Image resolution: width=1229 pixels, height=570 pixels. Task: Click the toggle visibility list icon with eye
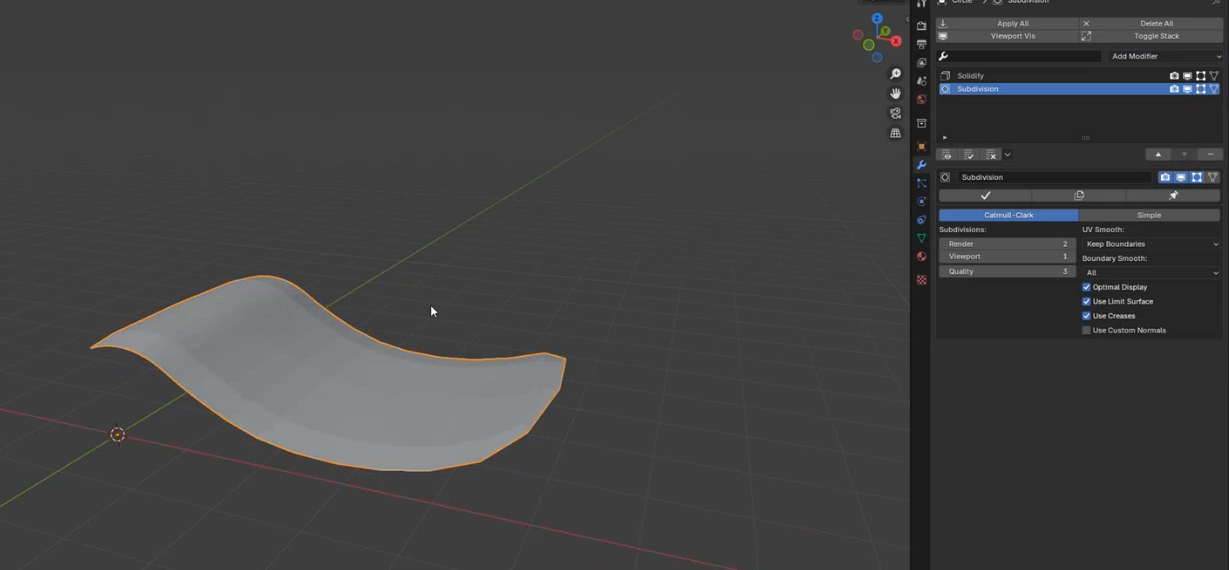pos(947,155)
